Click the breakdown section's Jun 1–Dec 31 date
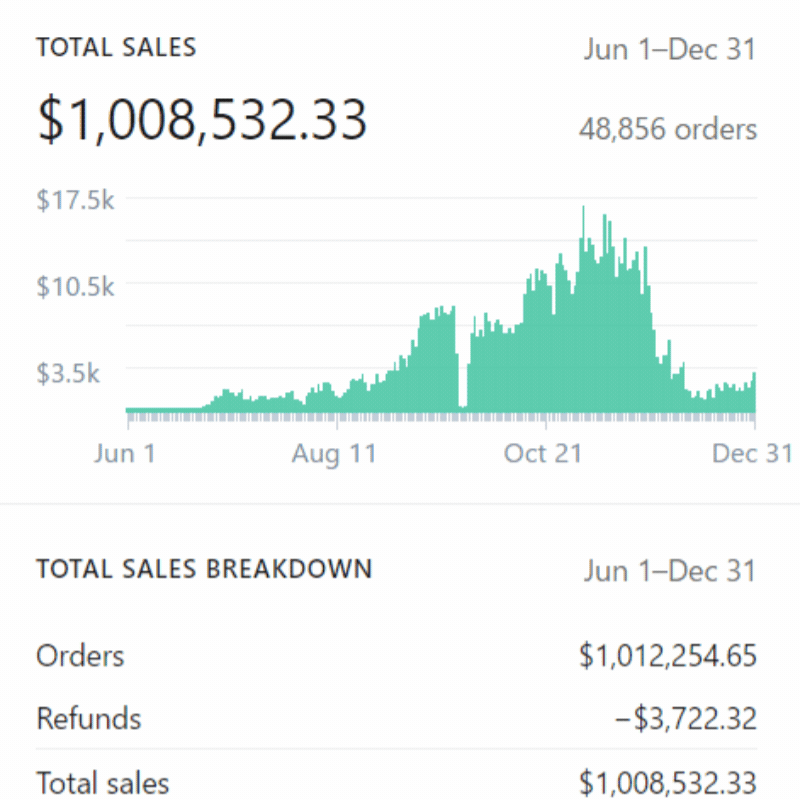The image size is (800, 800). tap(669, 571)
